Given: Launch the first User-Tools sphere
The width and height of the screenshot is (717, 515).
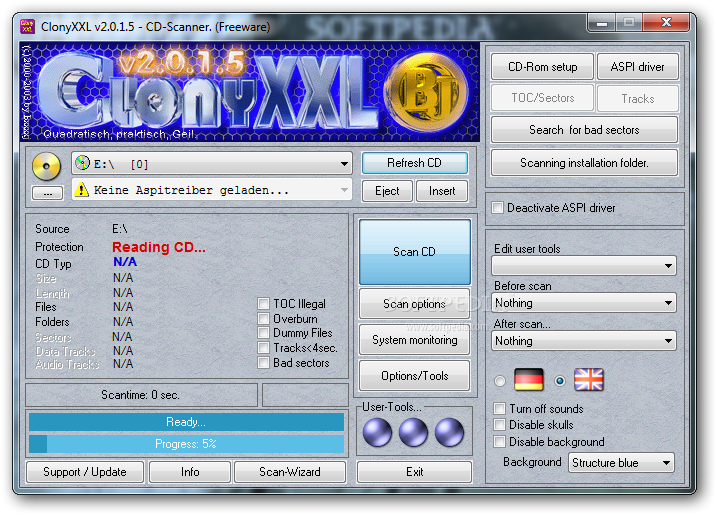Looking at the screenshot, I should coord(377,432).
